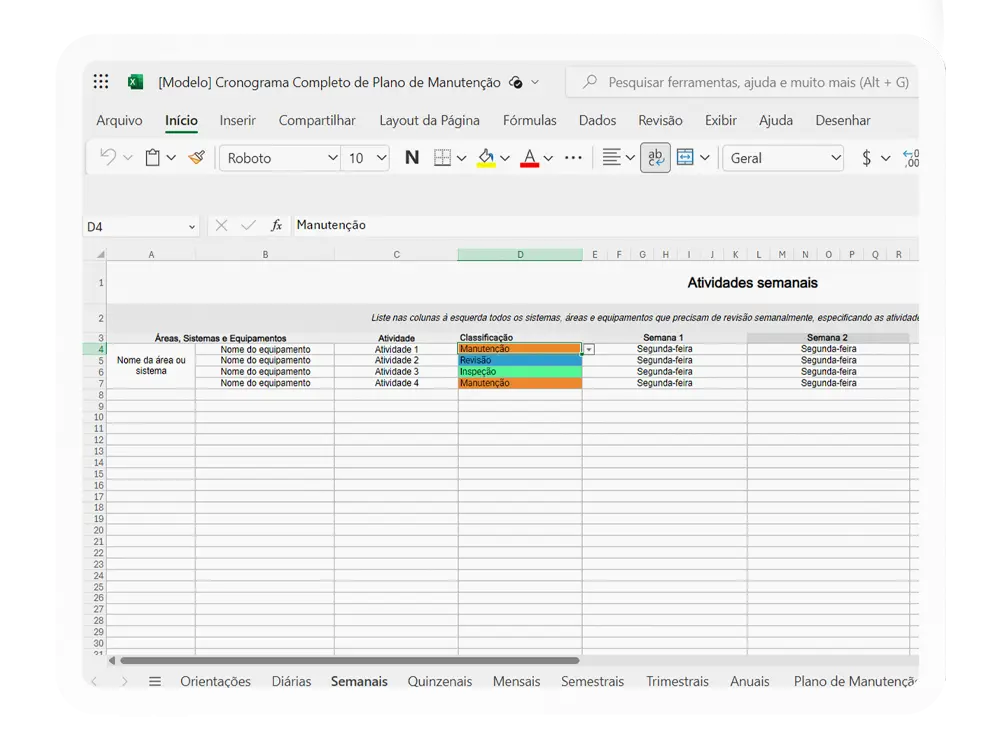Open the dropdown arrow beside cell D4

coord(589,349)
